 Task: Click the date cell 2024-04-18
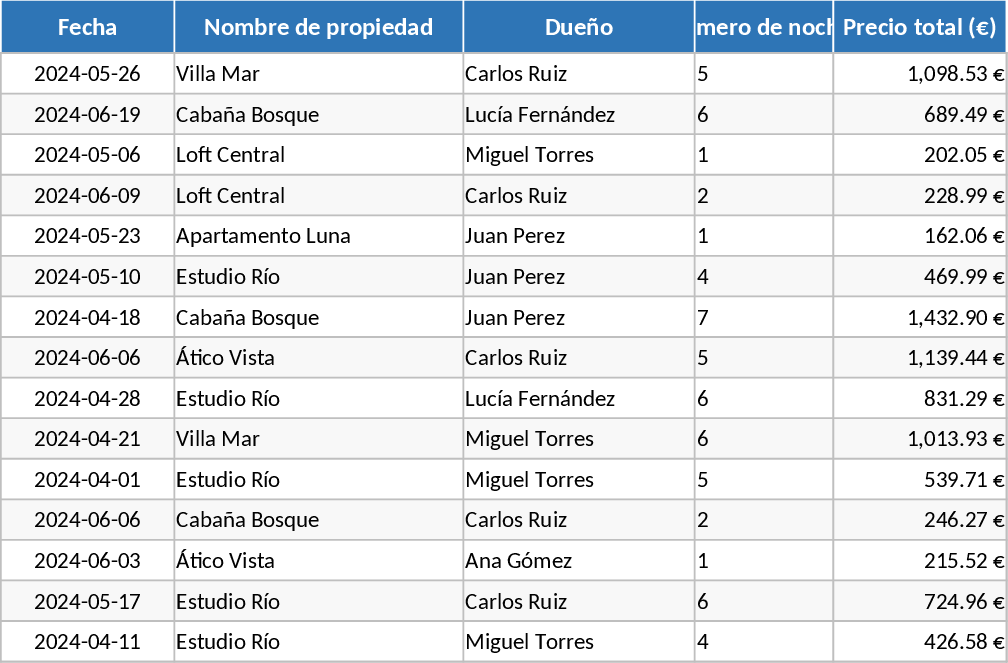[x=87, y=318]
